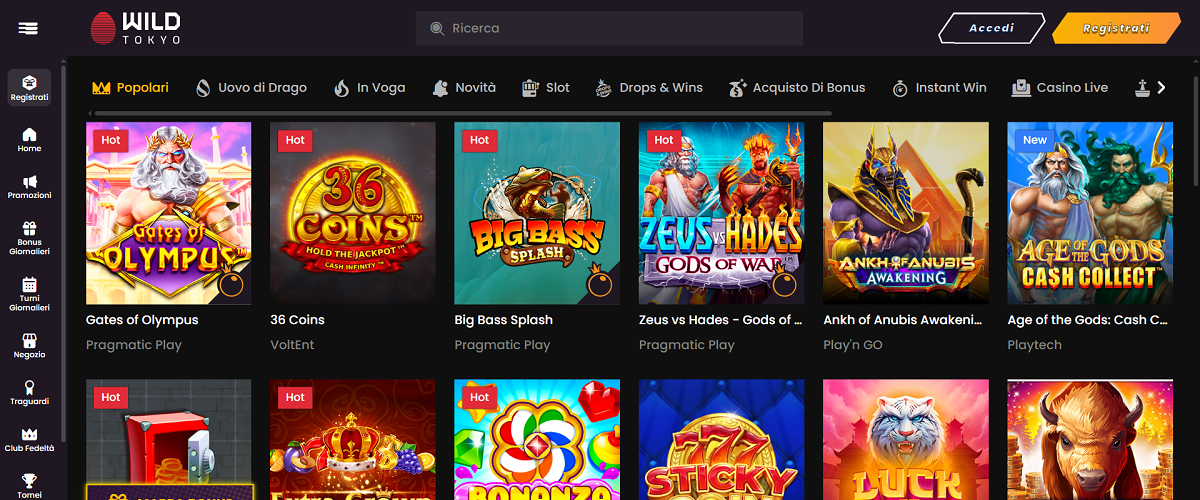Click the Drops & Wins icon
Viewport: 1200px width, 500px height.
click(603, 88)
